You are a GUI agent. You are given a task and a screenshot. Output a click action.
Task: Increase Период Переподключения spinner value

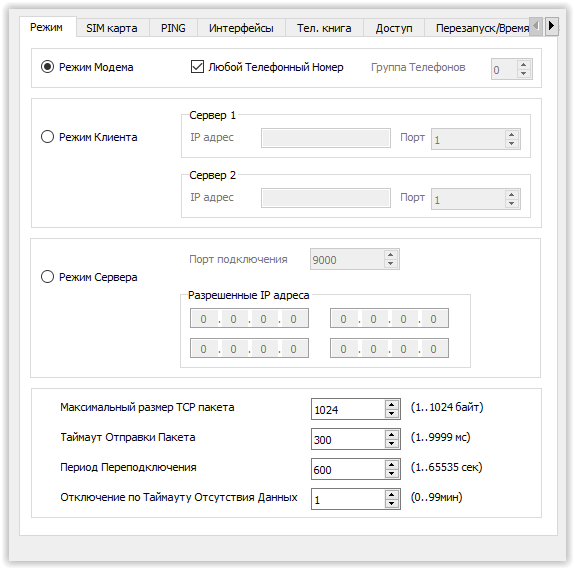point(391,465)
